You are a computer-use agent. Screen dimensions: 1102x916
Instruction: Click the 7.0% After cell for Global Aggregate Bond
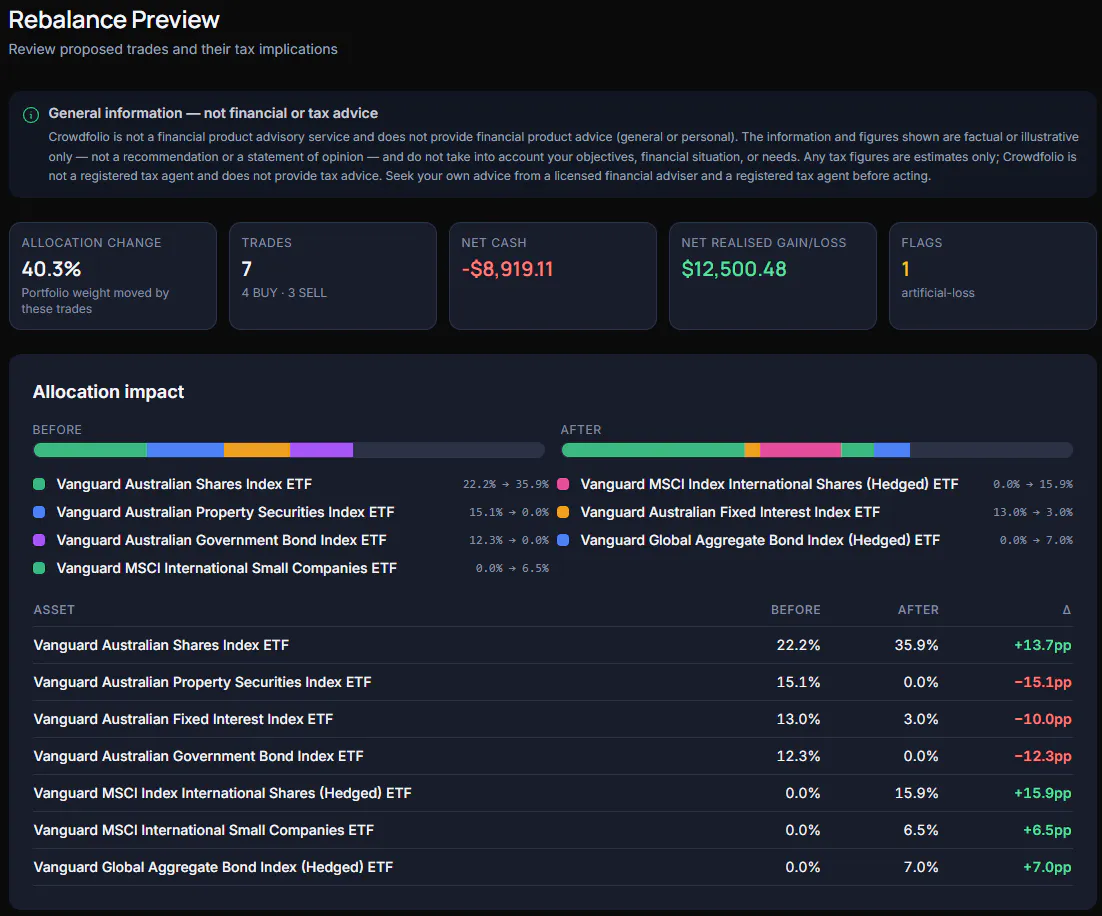921,867
